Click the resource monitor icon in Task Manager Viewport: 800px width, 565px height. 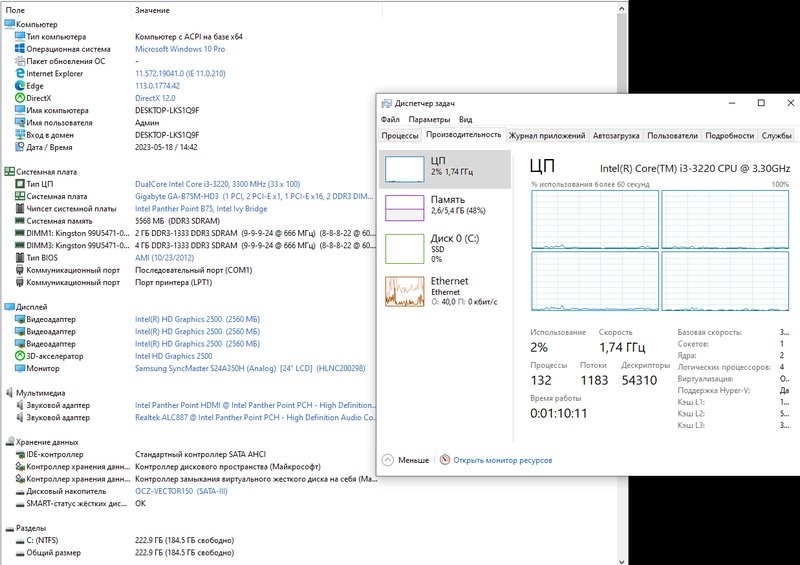click(x=445, y=460)
